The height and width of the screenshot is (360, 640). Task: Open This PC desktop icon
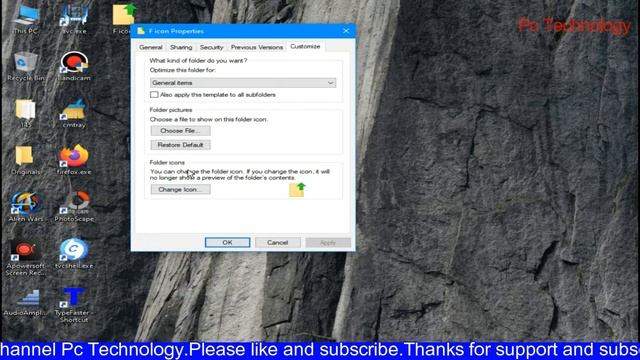(26, 18)
